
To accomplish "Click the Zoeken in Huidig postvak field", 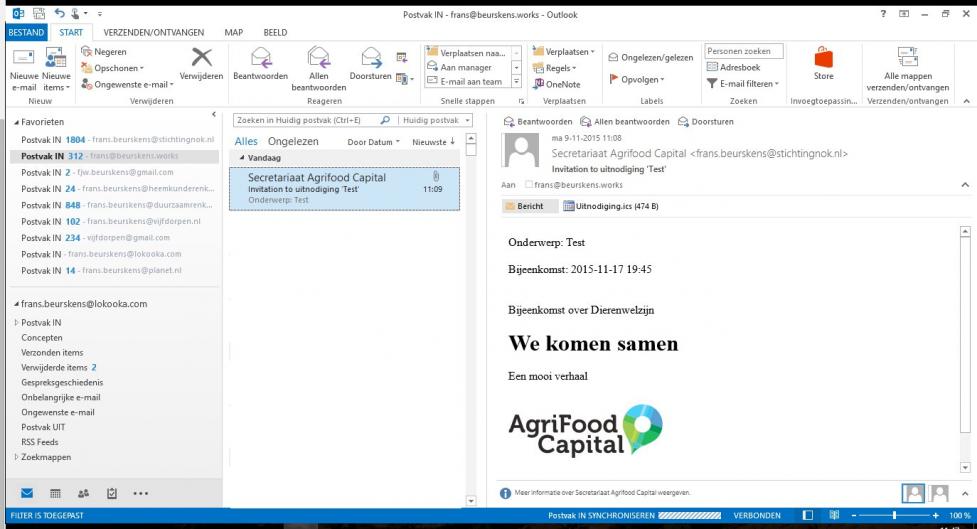I will click(305, 120).
